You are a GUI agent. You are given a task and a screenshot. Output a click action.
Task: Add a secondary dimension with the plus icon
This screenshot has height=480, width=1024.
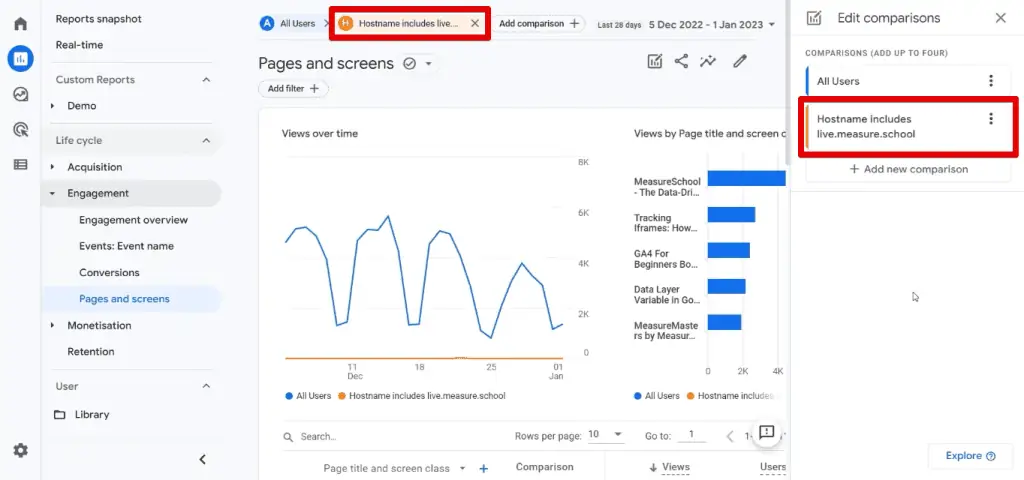(484, 468)
